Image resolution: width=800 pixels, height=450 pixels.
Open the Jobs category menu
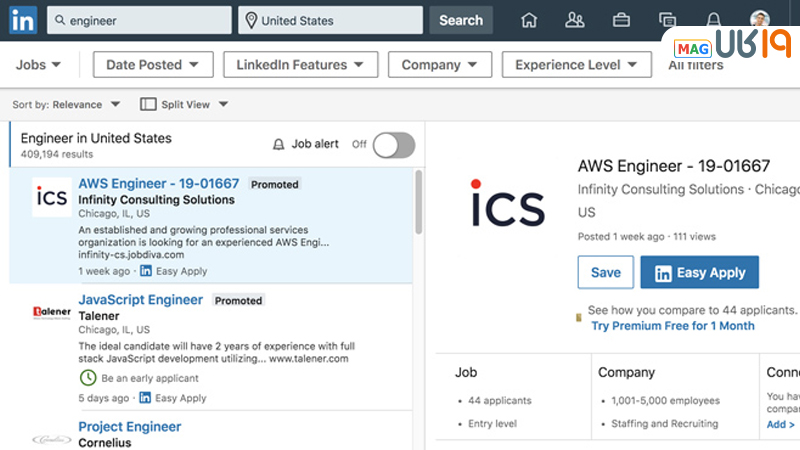(38, 65)
